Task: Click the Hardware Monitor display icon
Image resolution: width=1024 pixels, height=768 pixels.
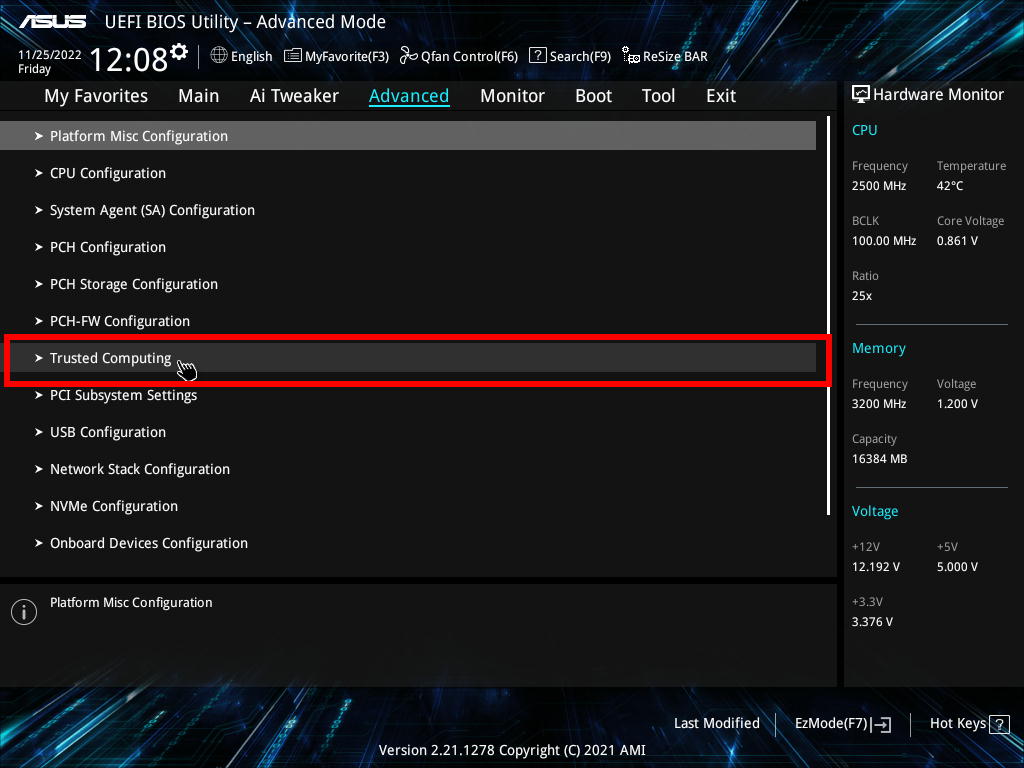Action: [861, 95]
